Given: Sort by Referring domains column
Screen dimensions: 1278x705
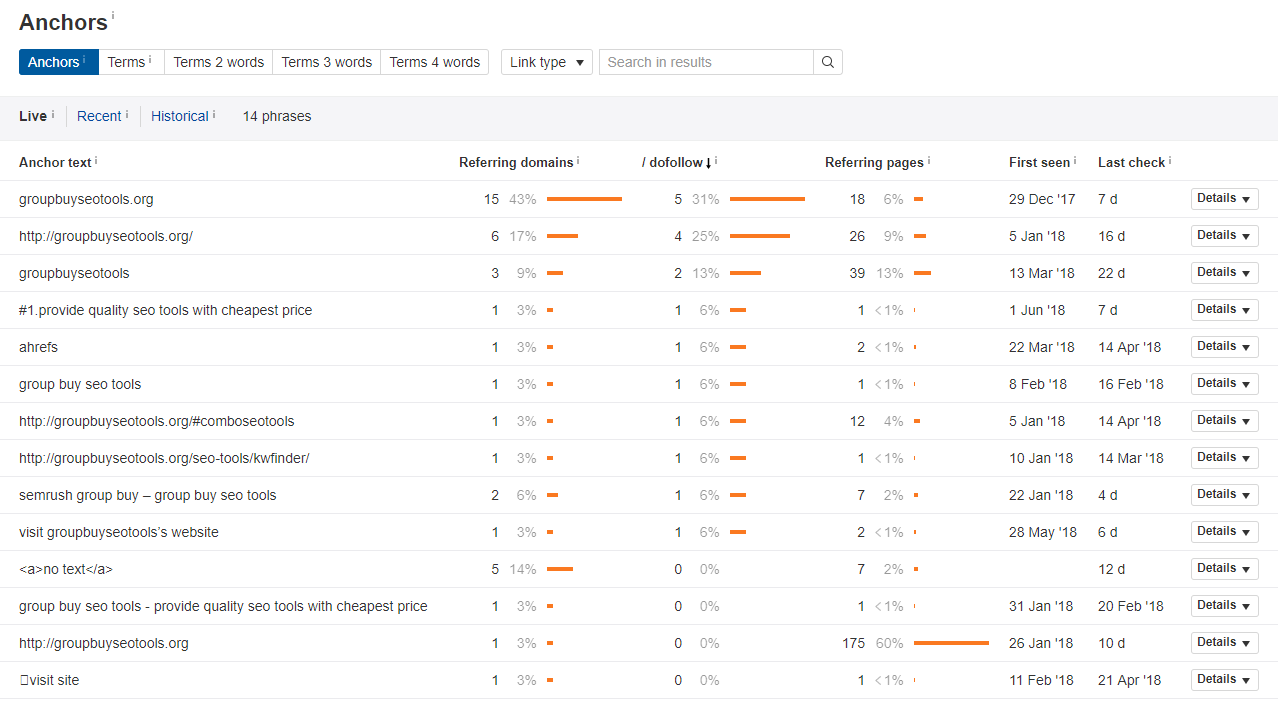Looking at the screenshot, I should [516, 162].
